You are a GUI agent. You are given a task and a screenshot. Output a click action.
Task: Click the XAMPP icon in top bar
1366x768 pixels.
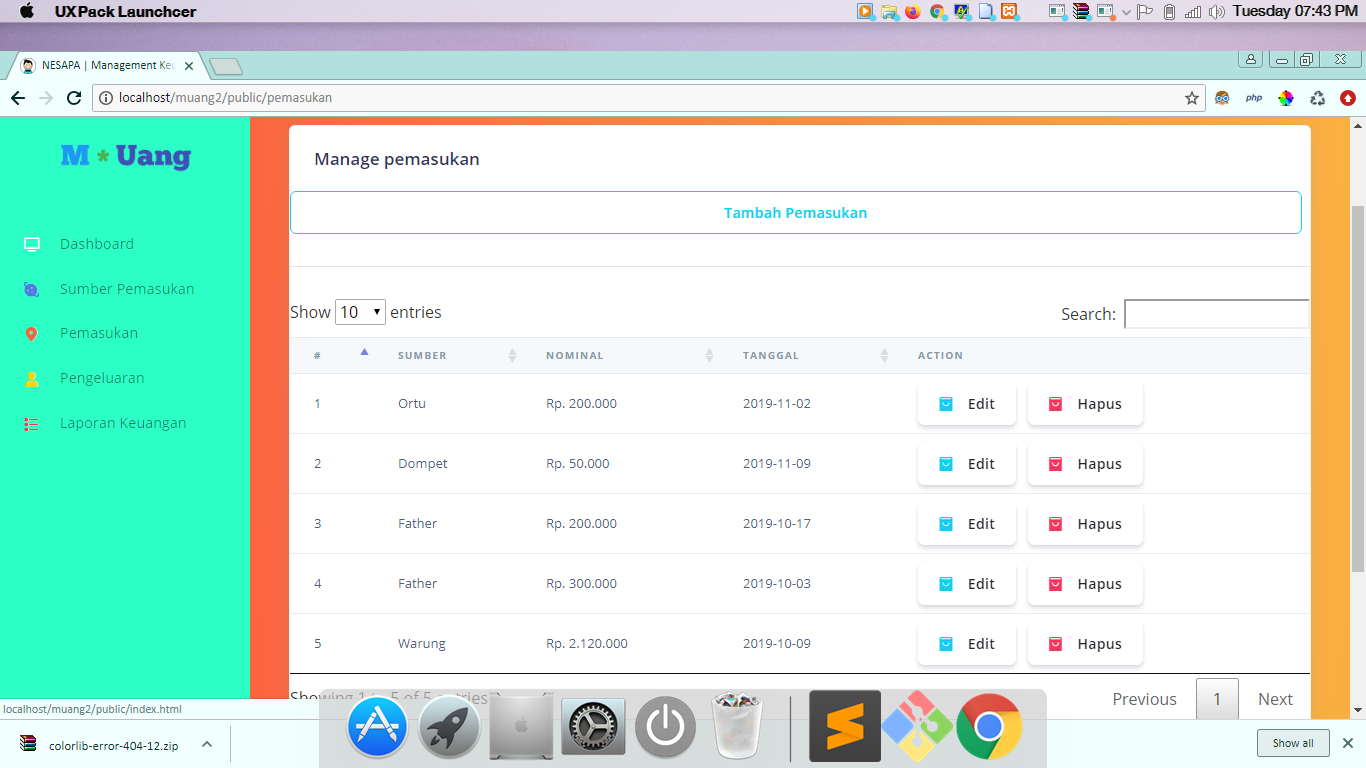[1009, 12]
